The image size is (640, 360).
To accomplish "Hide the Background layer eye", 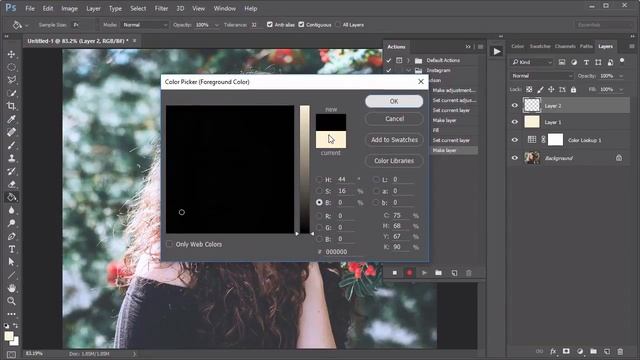I will pos(515,158).
